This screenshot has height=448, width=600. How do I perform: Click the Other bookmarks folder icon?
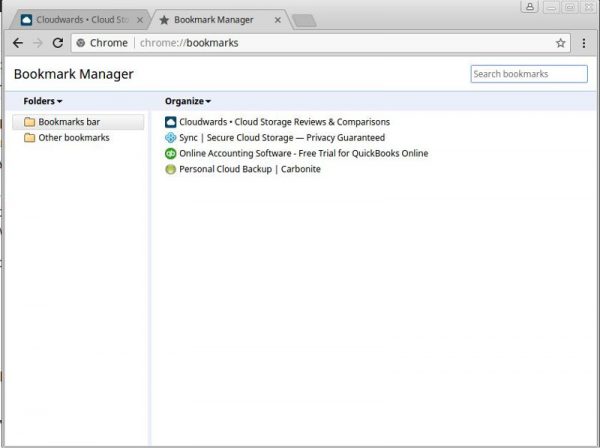(29, 138)
